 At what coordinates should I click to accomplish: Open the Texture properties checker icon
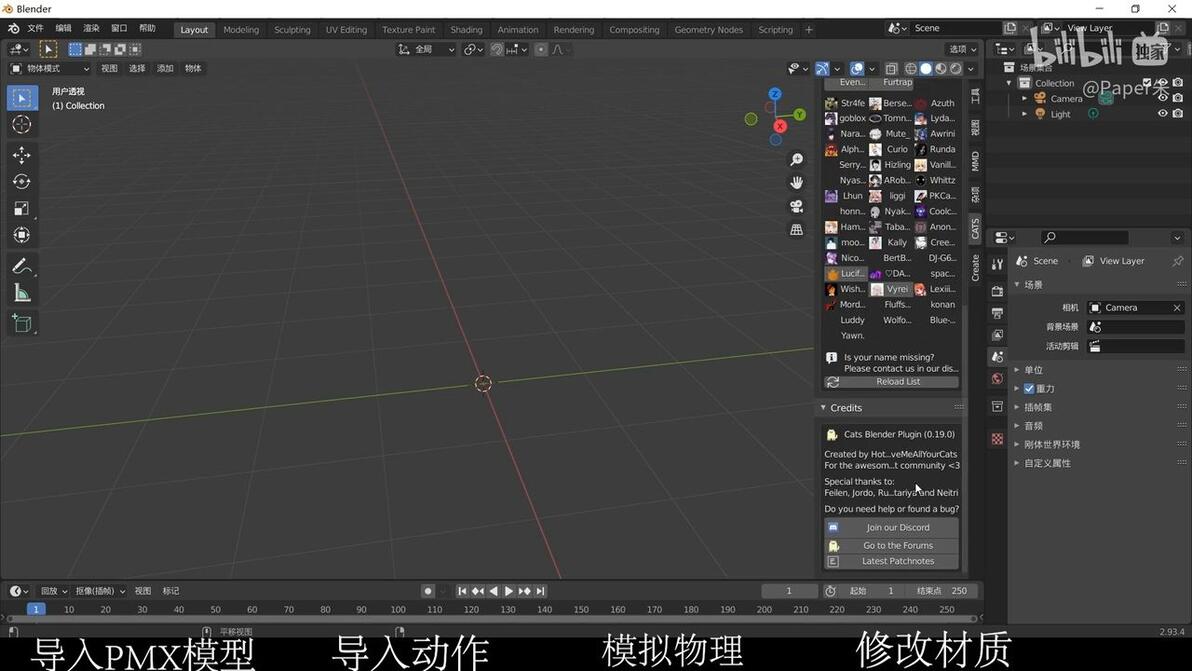(997, 438)
